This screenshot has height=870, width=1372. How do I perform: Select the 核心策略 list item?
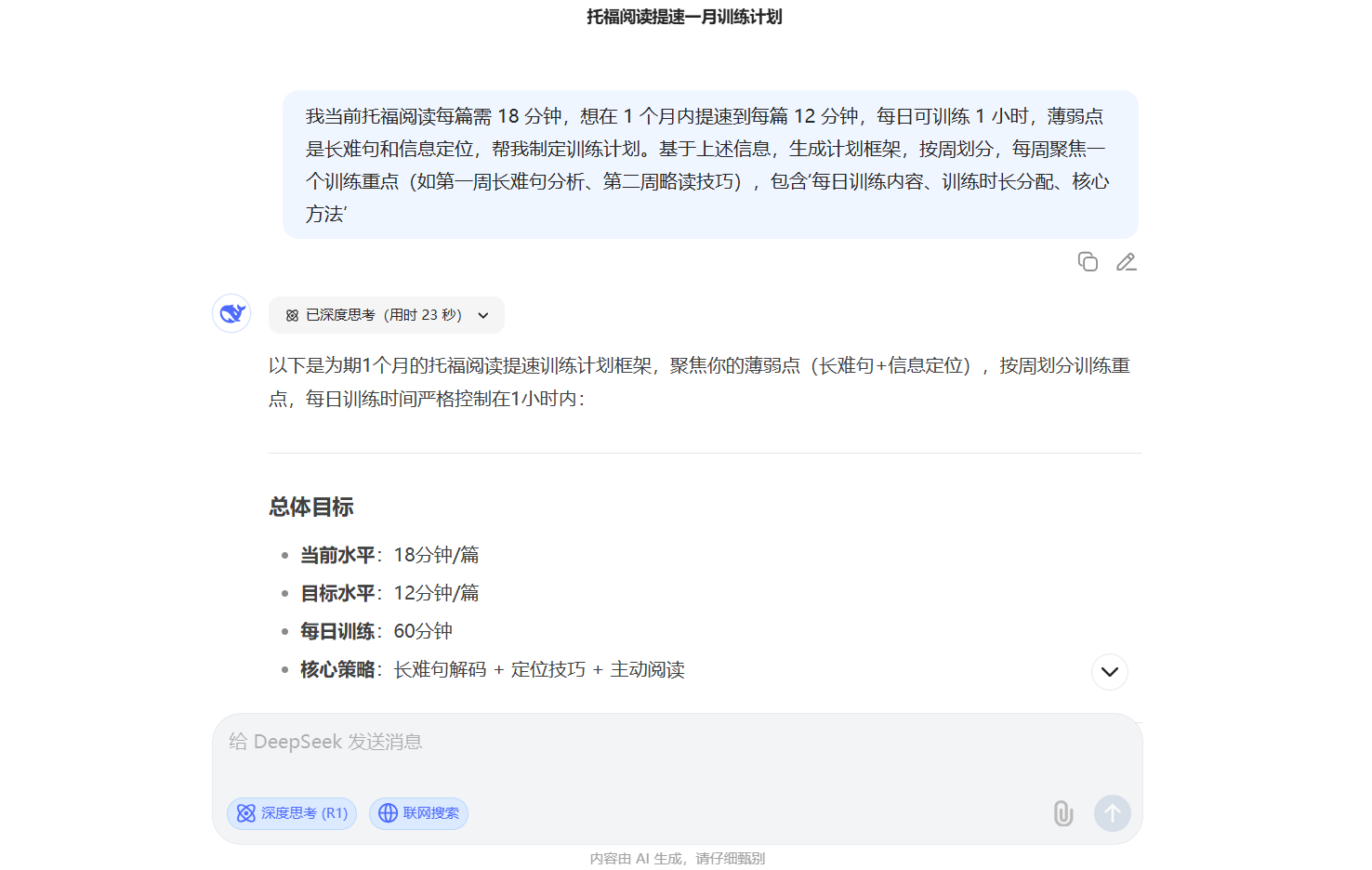pos(492,670)
